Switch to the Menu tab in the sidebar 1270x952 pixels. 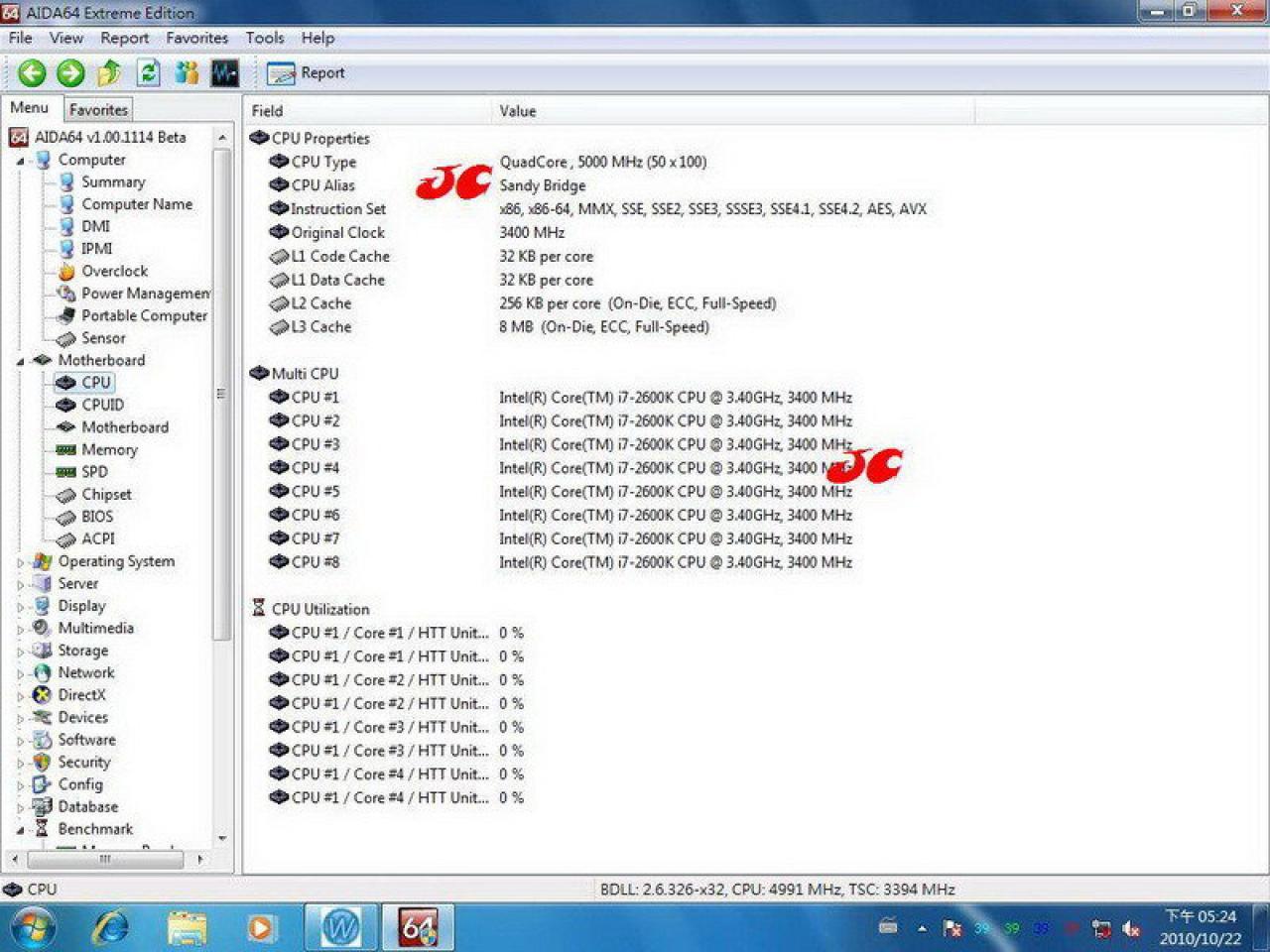pos(30,108)
